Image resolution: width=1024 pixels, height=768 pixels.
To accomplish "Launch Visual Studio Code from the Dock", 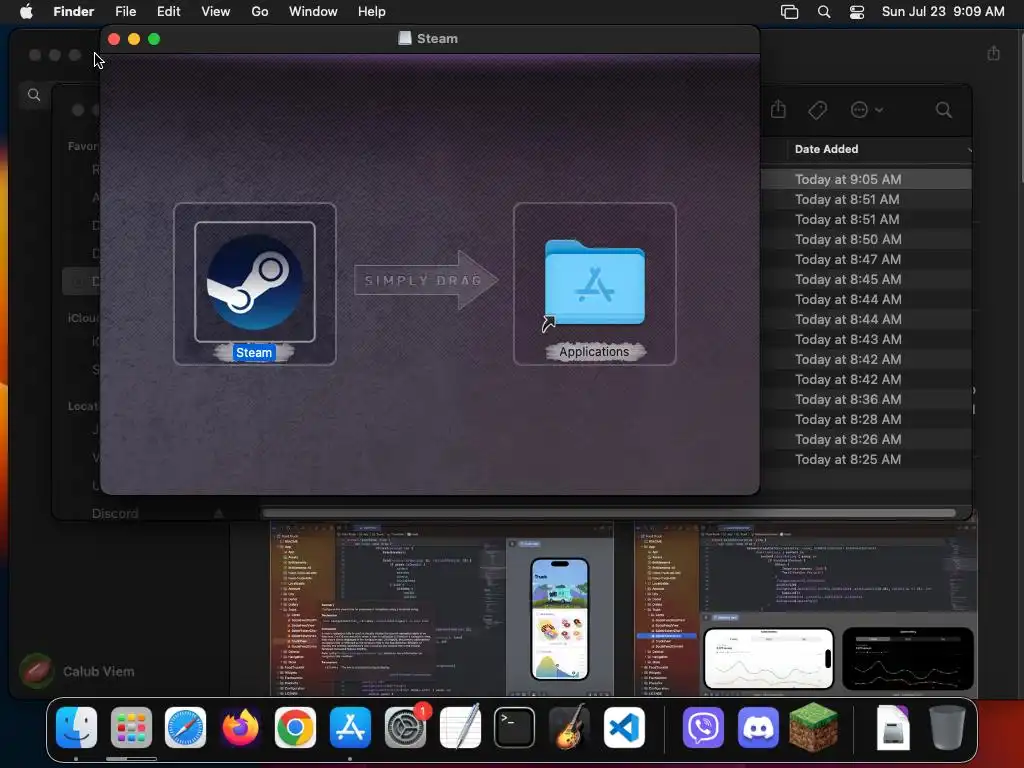I will 624,728.
